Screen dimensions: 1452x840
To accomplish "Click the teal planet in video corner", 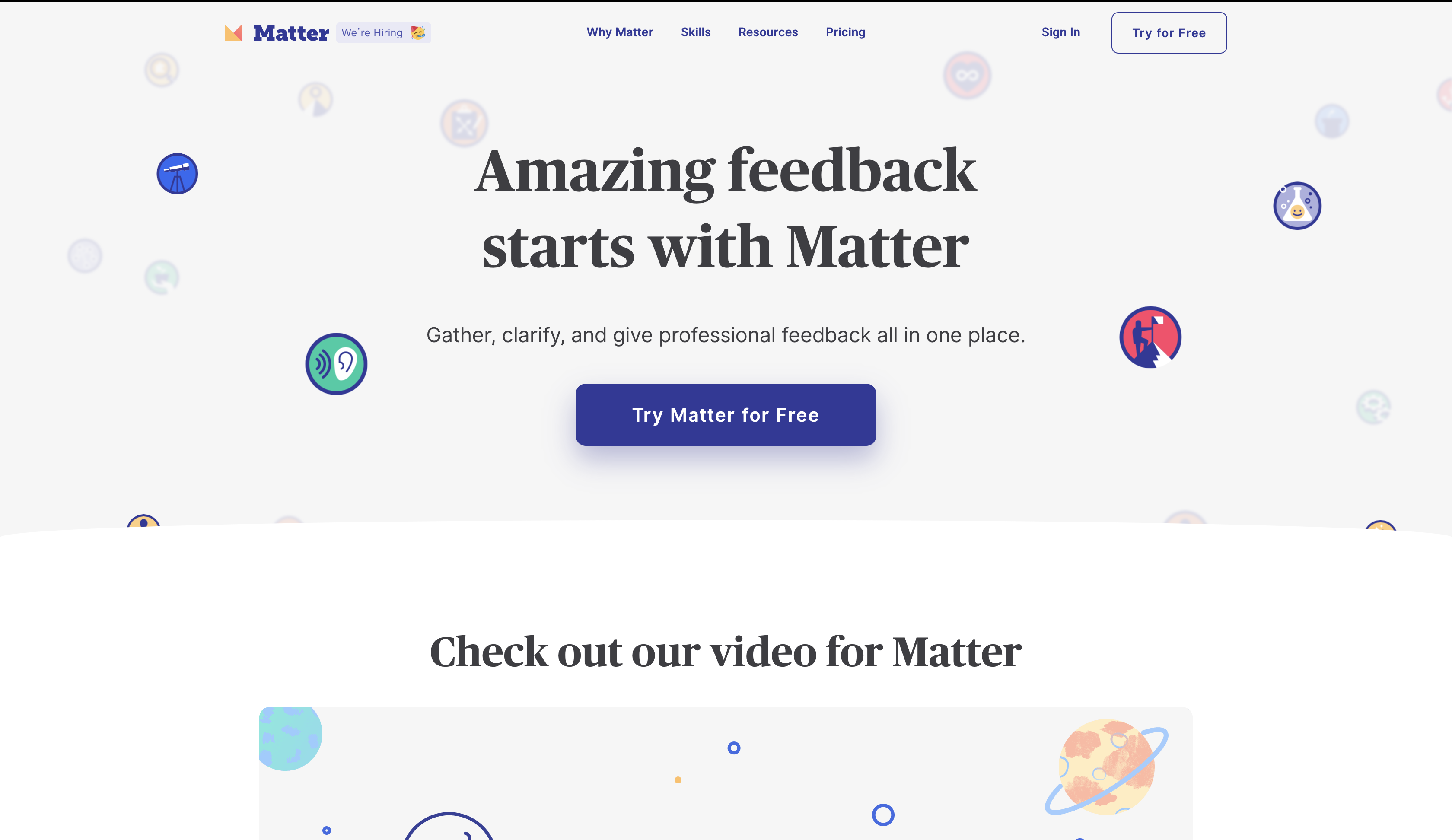I will pos(290,738).
